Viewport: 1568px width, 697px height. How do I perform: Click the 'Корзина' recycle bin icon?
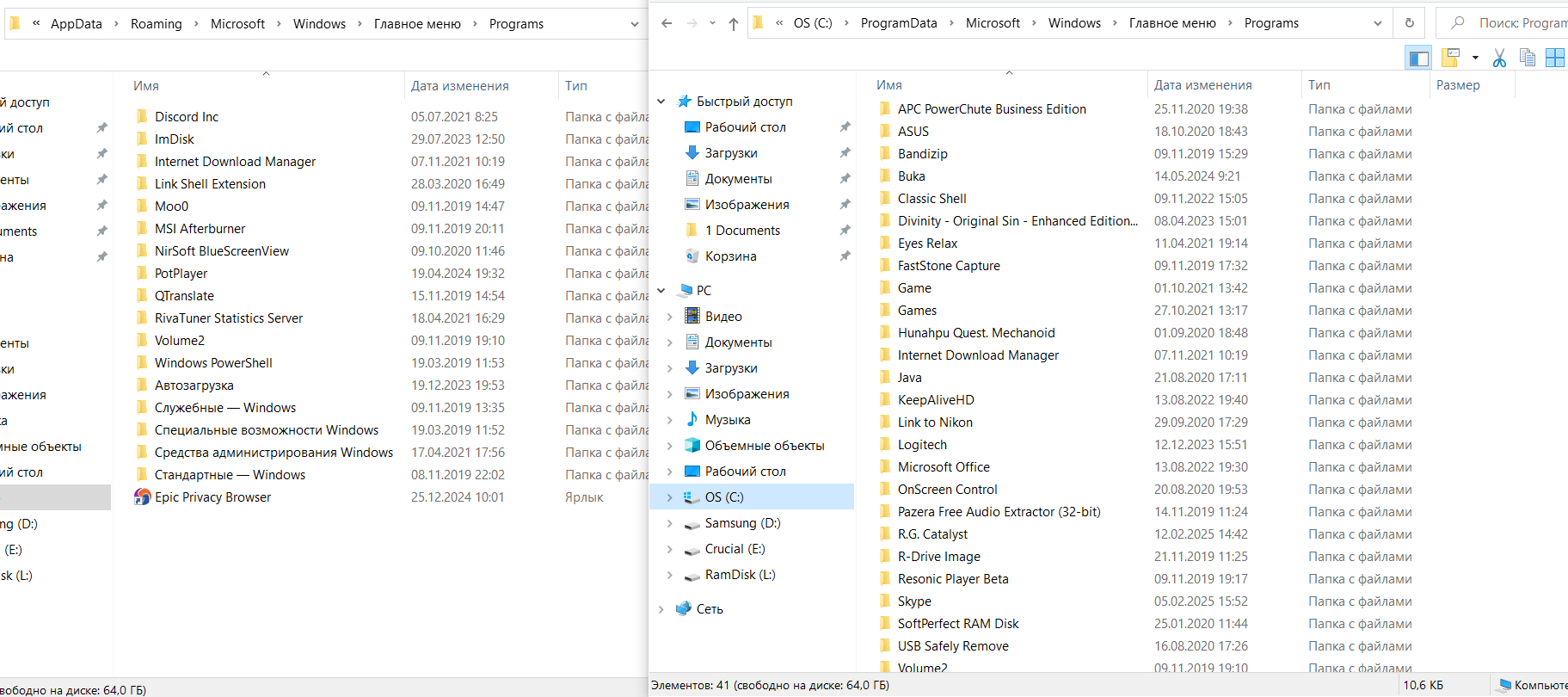pos(692,256)
